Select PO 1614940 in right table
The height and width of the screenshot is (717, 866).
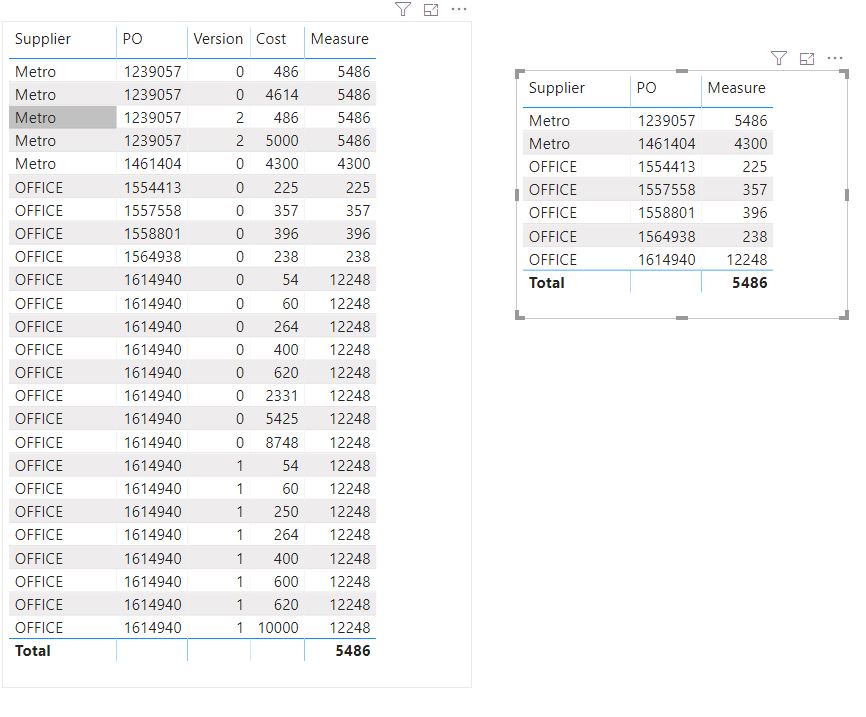point(667,260)
